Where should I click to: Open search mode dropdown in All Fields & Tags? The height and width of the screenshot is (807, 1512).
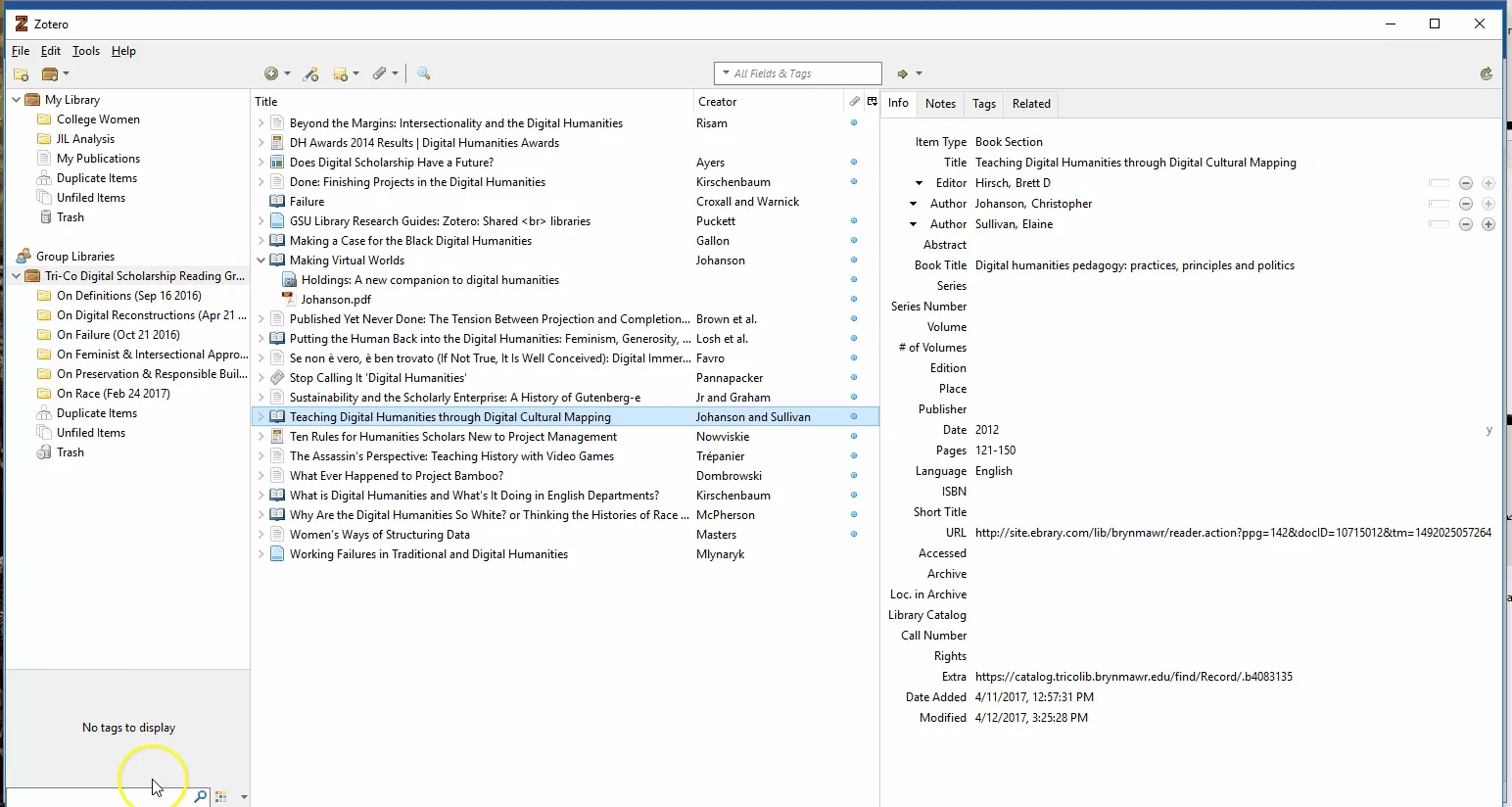pyautogui.click(x=726, y=73)
